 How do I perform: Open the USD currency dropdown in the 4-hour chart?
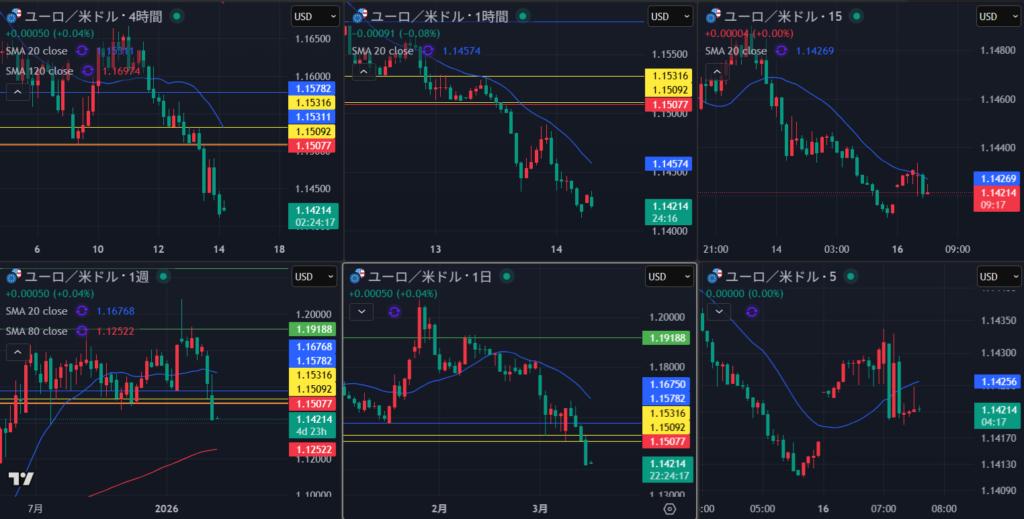pos(314,16)
